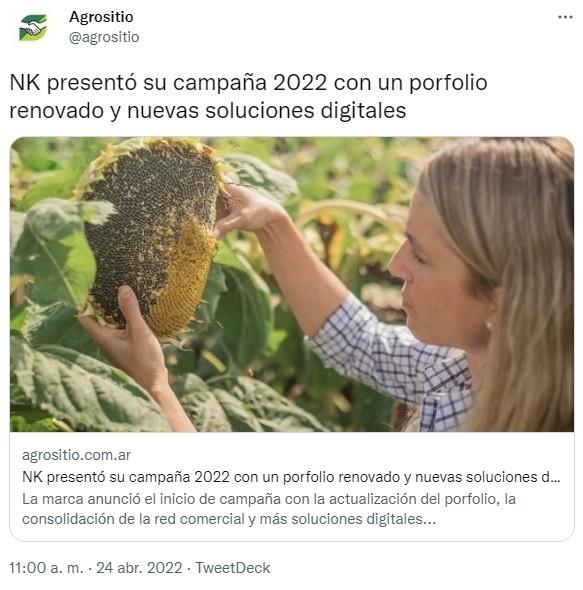The image size is (583, 590).
Task: Open card headline 'NK presentó su campaña 2022'
Action: [291, 477]
